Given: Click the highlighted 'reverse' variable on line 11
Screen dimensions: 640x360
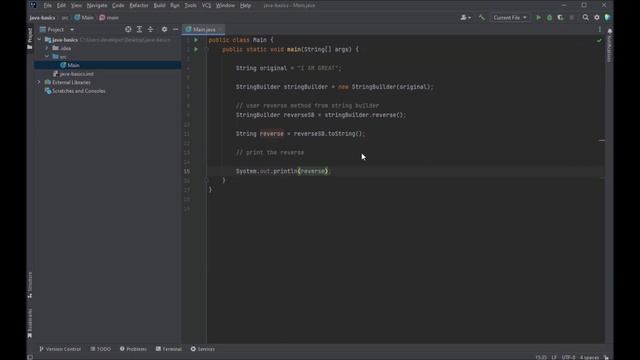Looking at the screenshot, I should point(271,134).
